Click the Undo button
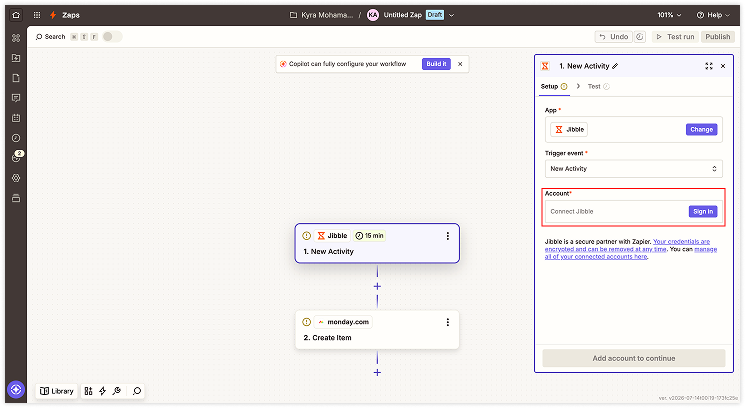This screenshot has width=745, height=408. coord(613,37)
